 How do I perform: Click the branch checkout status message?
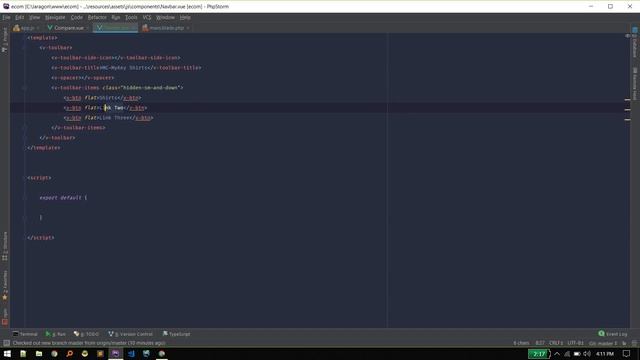[x=89, y=343]
